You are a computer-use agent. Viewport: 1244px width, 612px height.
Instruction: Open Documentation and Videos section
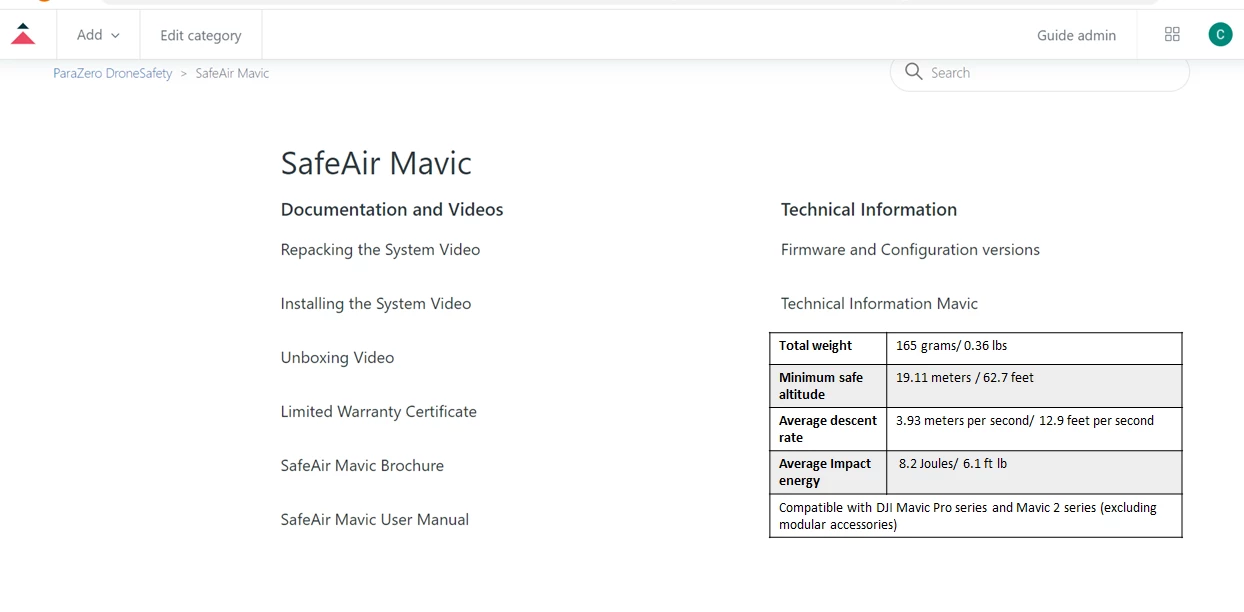point(392,209)
